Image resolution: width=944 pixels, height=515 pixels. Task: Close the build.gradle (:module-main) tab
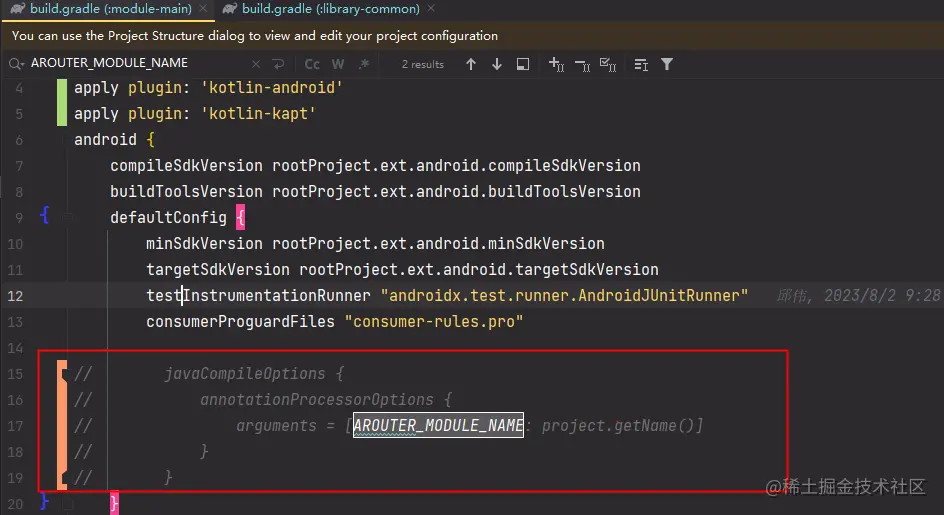point(203,8)
